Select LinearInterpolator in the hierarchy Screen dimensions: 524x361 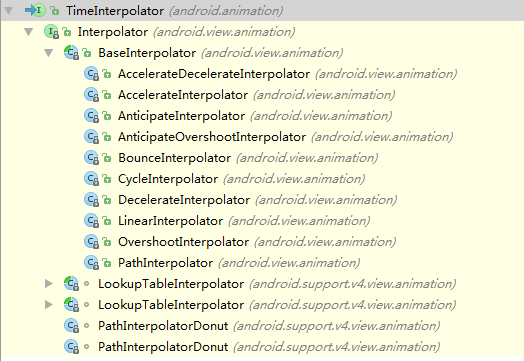click(170, 221)
